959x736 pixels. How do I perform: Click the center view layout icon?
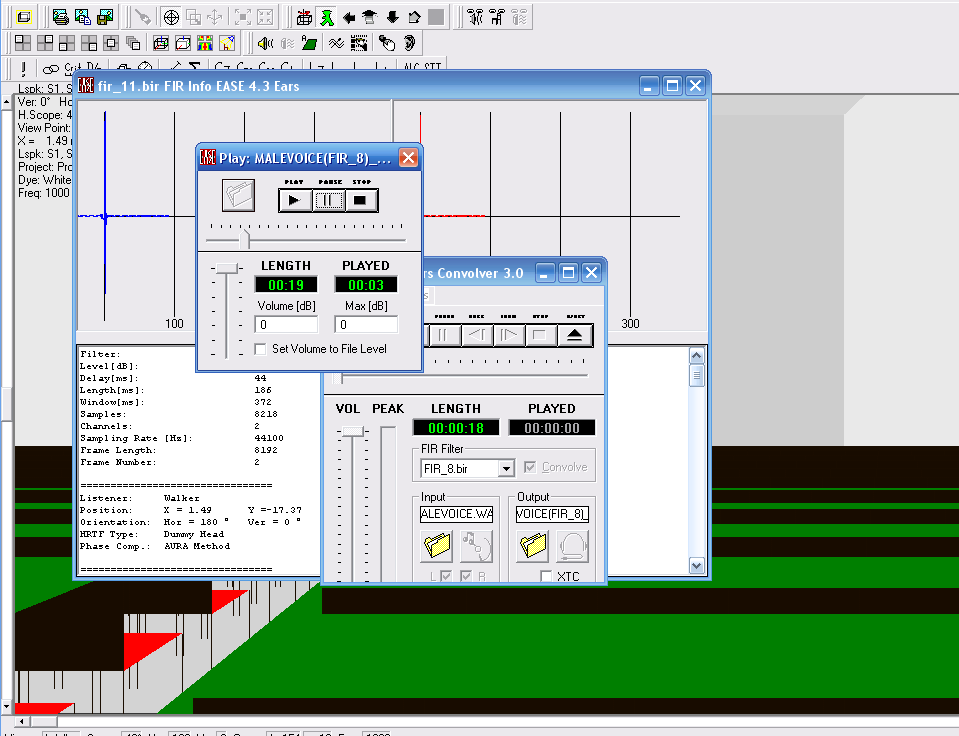(x=111, y=43)
